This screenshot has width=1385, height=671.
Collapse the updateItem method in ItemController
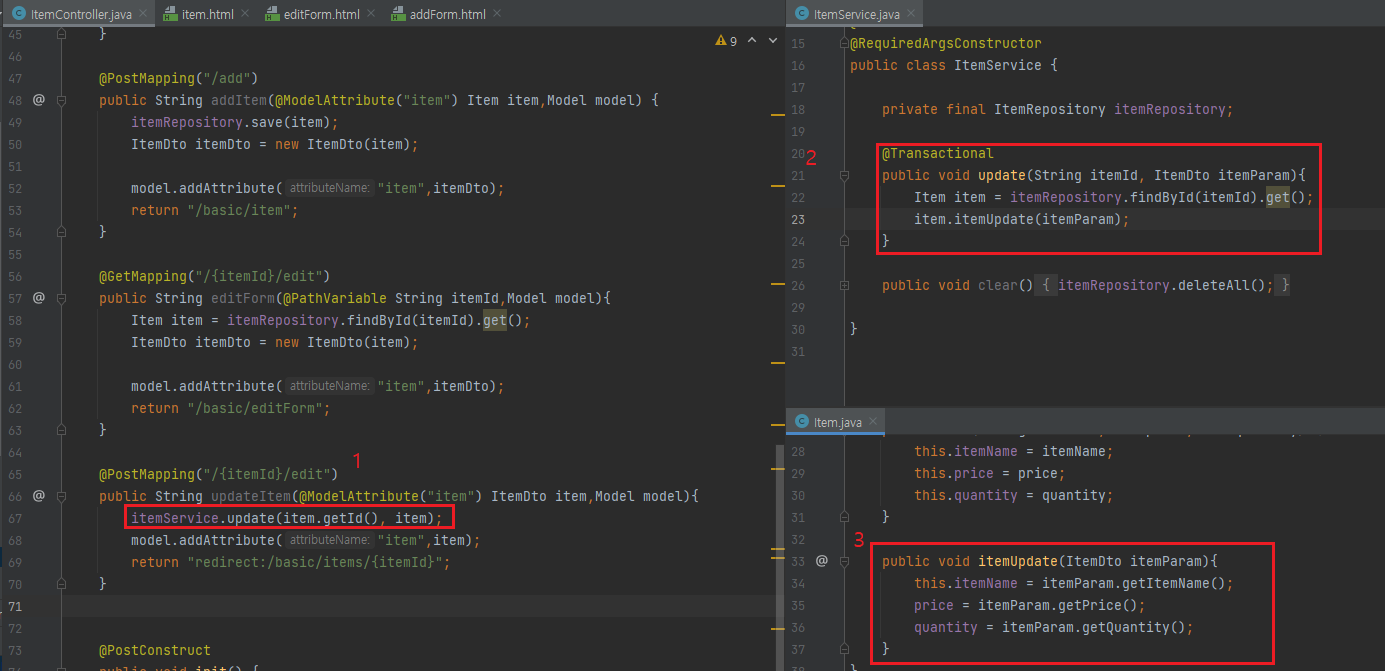62,496
